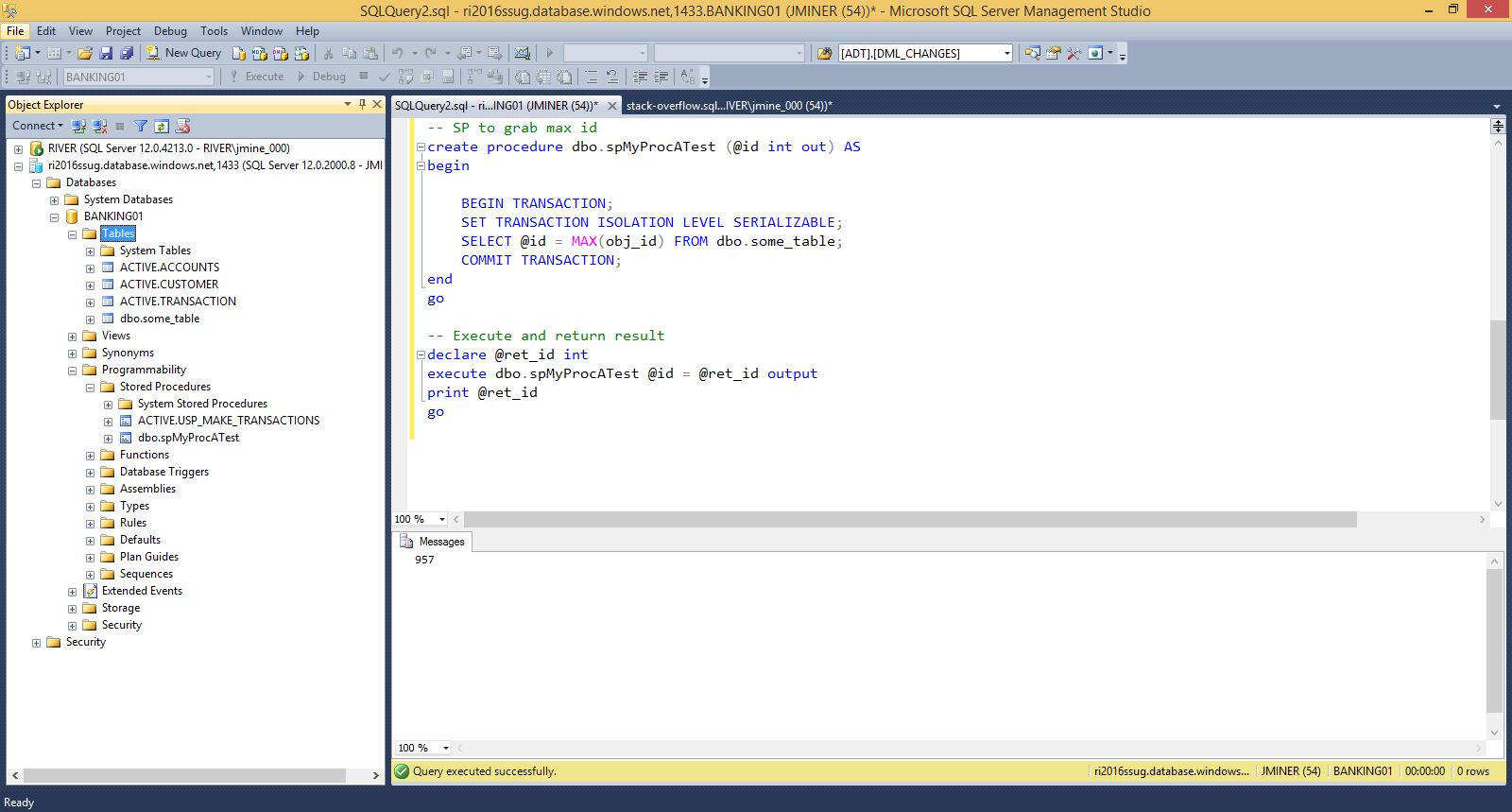Click the Toolbox wrench icon

pos(1074,53)
